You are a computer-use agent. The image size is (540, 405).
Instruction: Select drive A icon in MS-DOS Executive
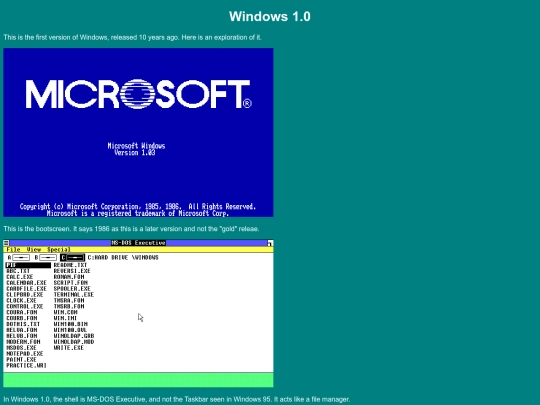point(19,258)
